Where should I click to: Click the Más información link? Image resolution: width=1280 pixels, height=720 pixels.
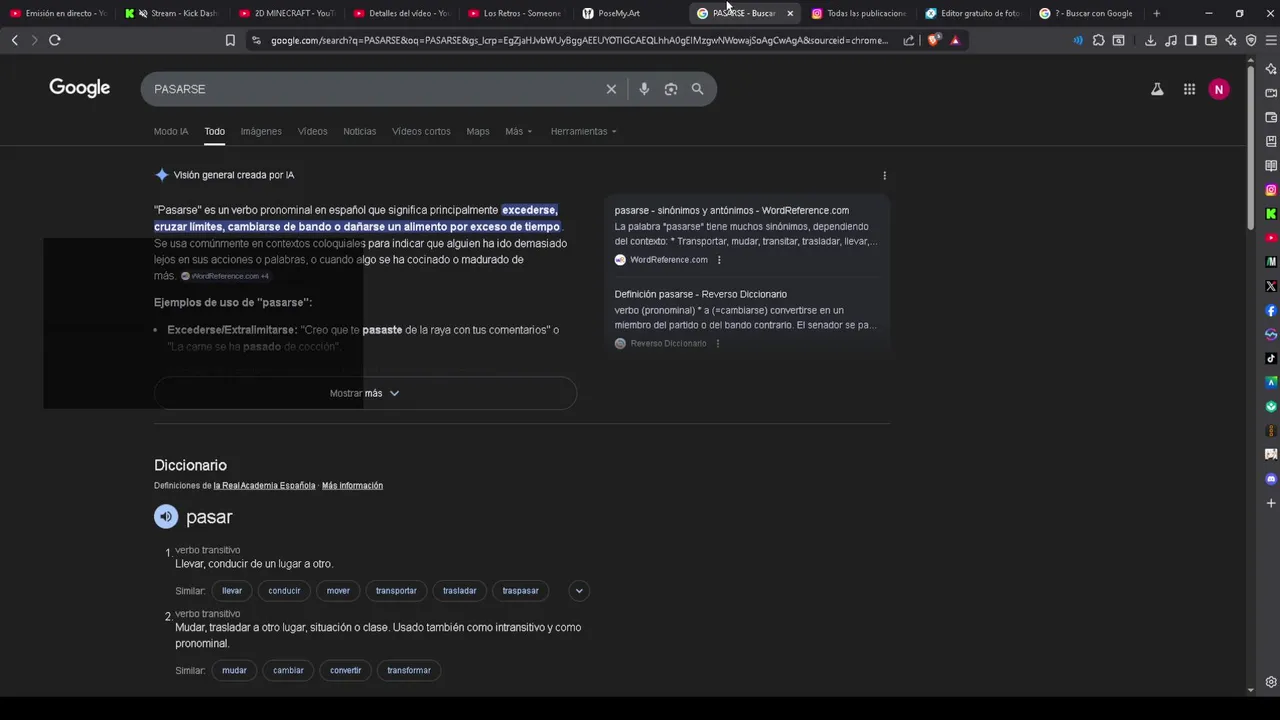[352, 486]
